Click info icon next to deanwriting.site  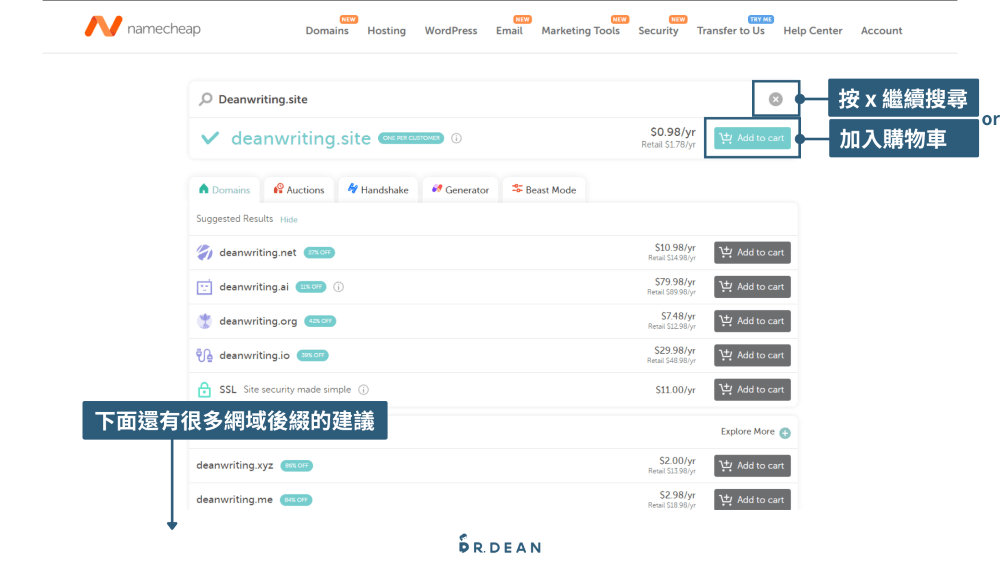tap(457, 138)
